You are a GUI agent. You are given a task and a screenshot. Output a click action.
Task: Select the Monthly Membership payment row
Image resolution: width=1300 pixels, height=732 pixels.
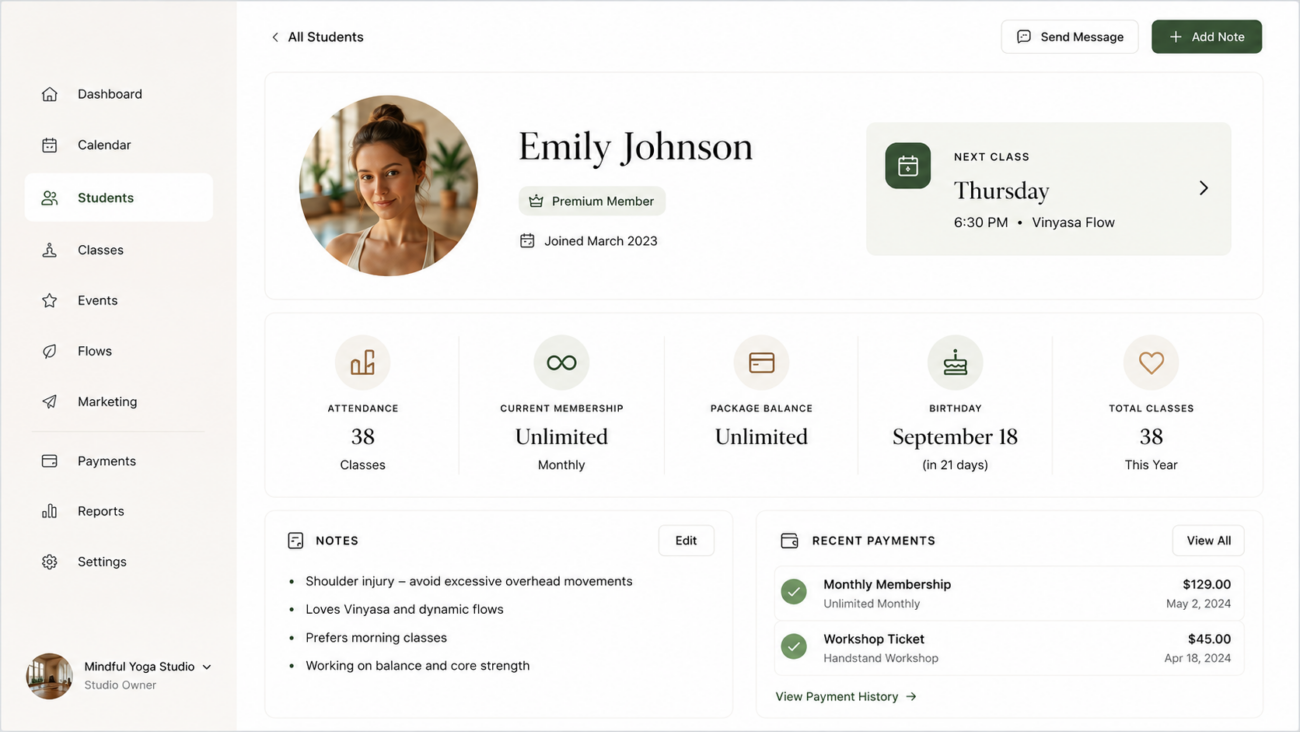1009,593
